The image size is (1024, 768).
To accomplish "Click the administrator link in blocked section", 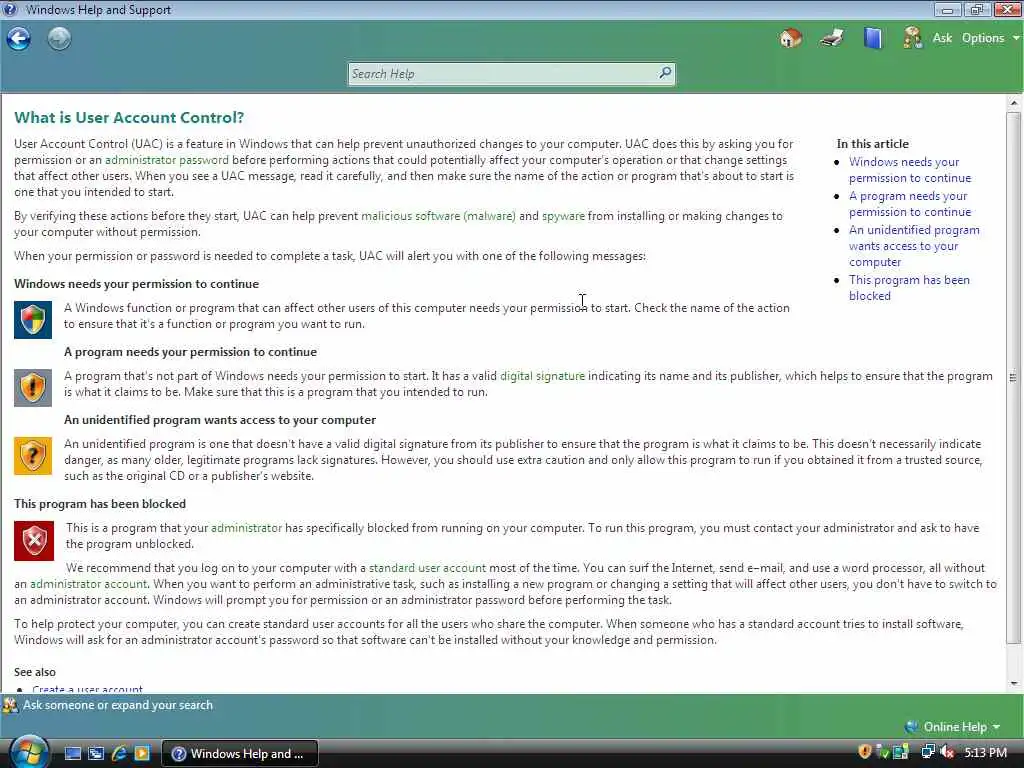I will 246,528.
